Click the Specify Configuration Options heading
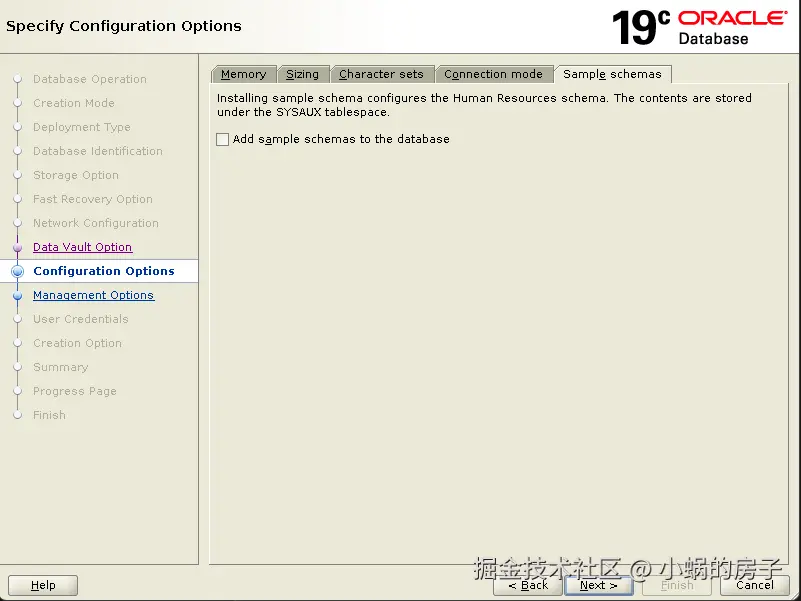 tap(124, 26)
